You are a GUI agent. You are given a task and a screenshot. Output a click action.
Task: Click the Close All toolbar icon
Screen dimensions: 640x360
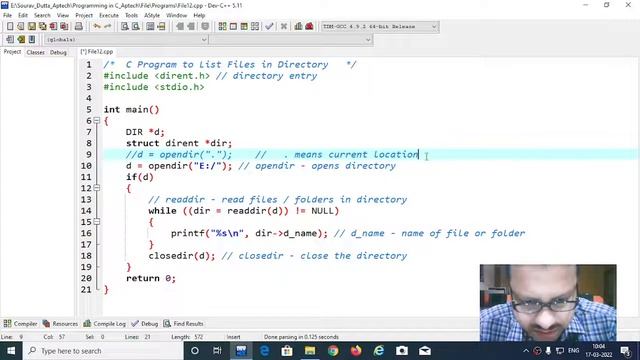point(64,27)
